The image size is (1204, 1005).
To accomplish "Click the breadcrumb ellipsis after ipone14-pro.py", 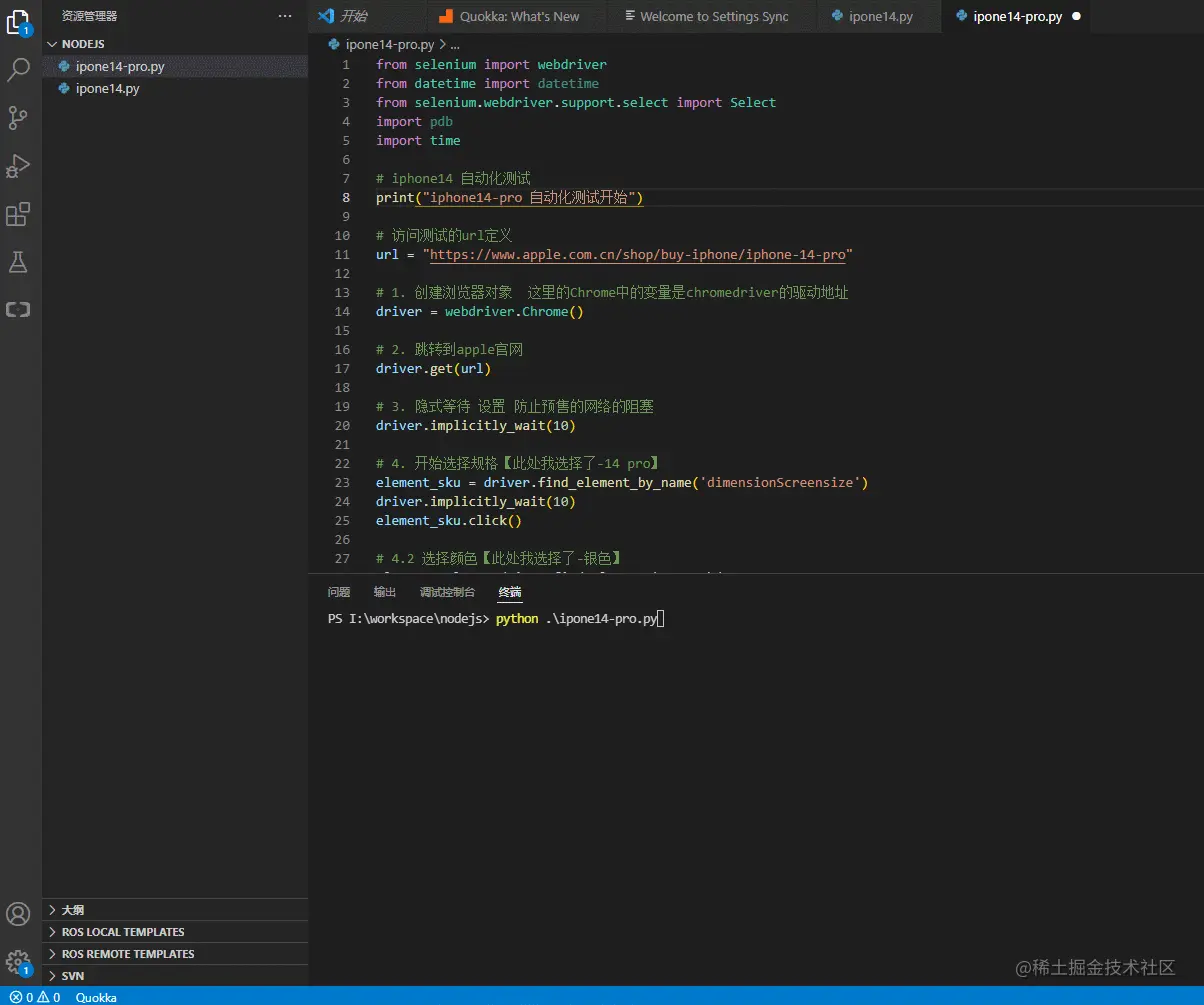I will tap(454, 45).
